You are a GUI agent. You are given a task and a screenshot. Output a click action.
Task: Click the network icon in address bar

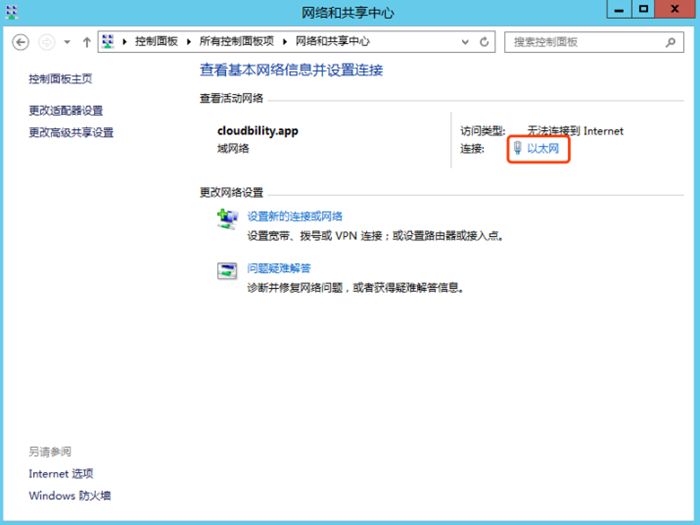pyautogui.click(x=108, y=42)
